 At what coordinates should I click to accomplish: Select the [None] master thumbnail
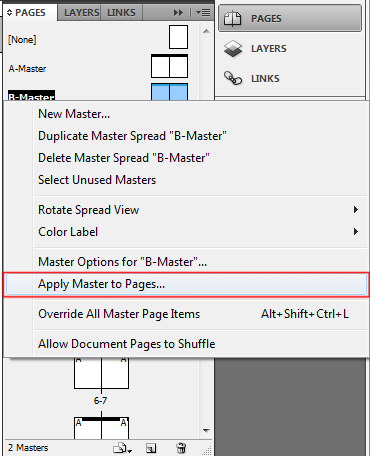[178, 37]
